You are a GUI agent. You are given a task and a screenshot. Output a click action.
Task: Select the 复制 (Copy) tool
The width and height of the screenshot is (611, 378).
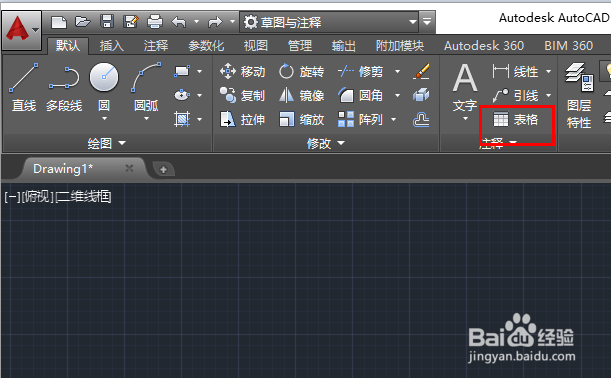pos(242,95)
